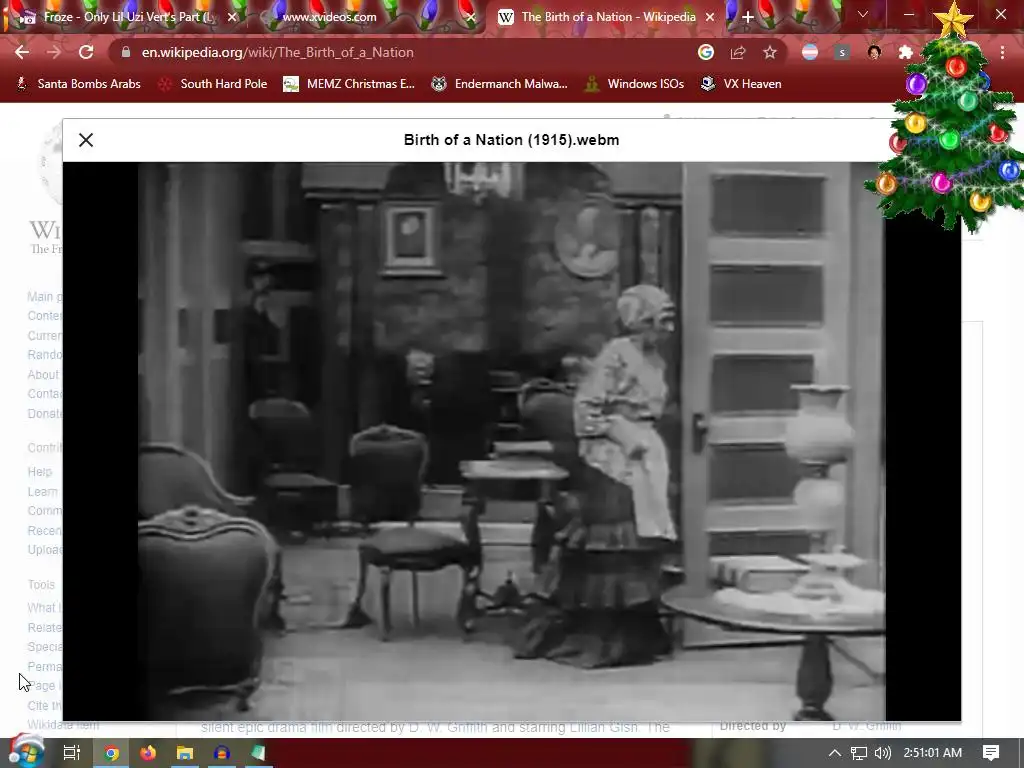Open the gray S extension icon

[x=842, y=52]
